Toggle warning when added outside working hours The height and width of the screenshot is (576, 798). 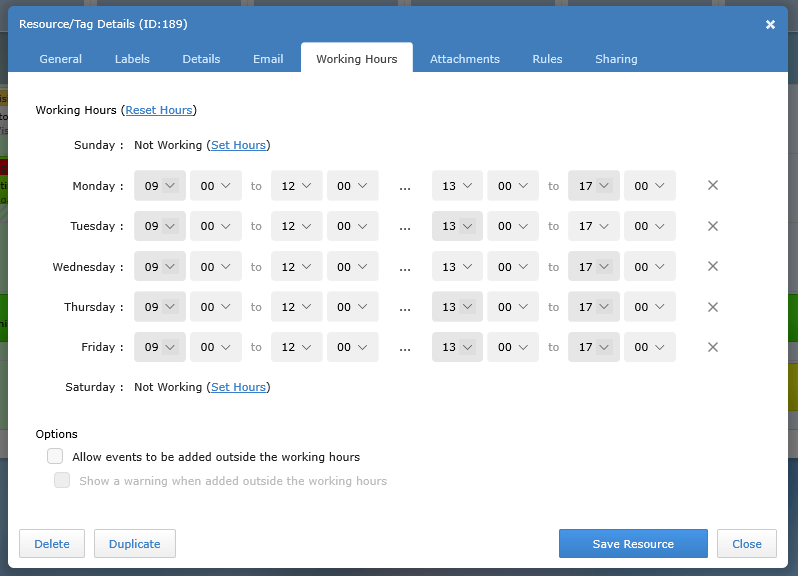(x=62, y=480)
